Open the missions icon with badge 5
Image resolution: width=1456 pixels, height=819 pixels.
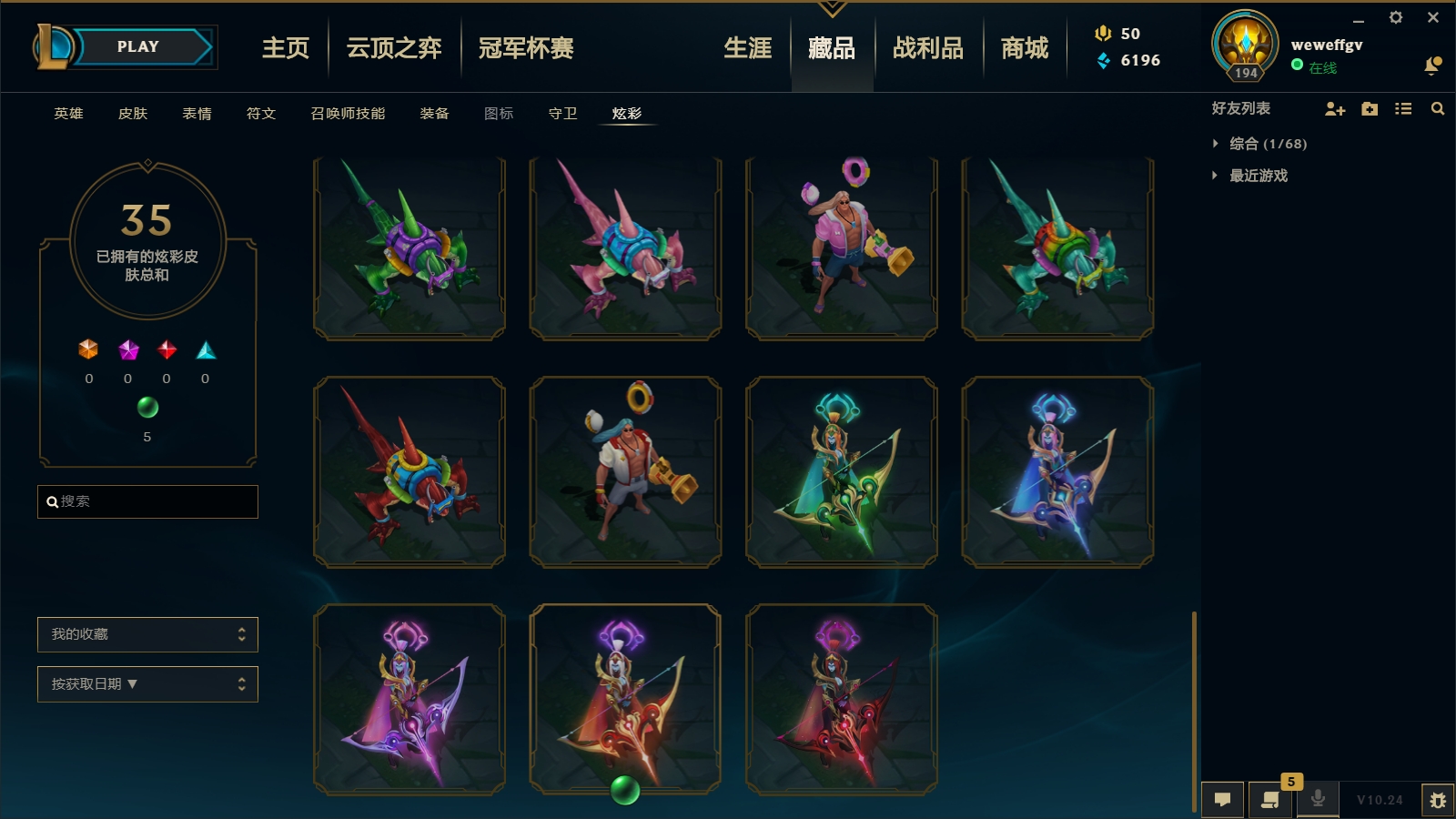(x=1270, y=800)
